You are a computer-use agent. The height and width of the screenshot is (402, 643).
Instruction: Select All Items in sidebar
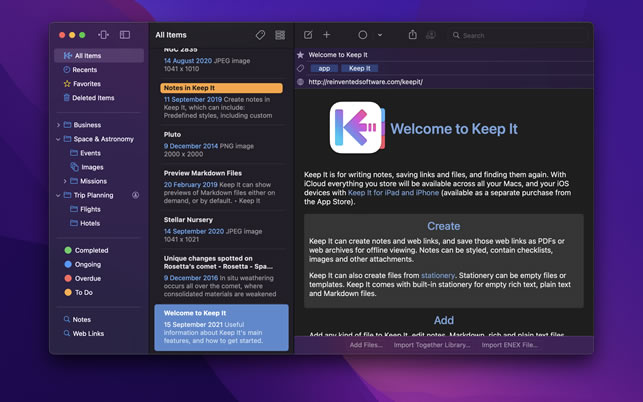click(99, 55)
